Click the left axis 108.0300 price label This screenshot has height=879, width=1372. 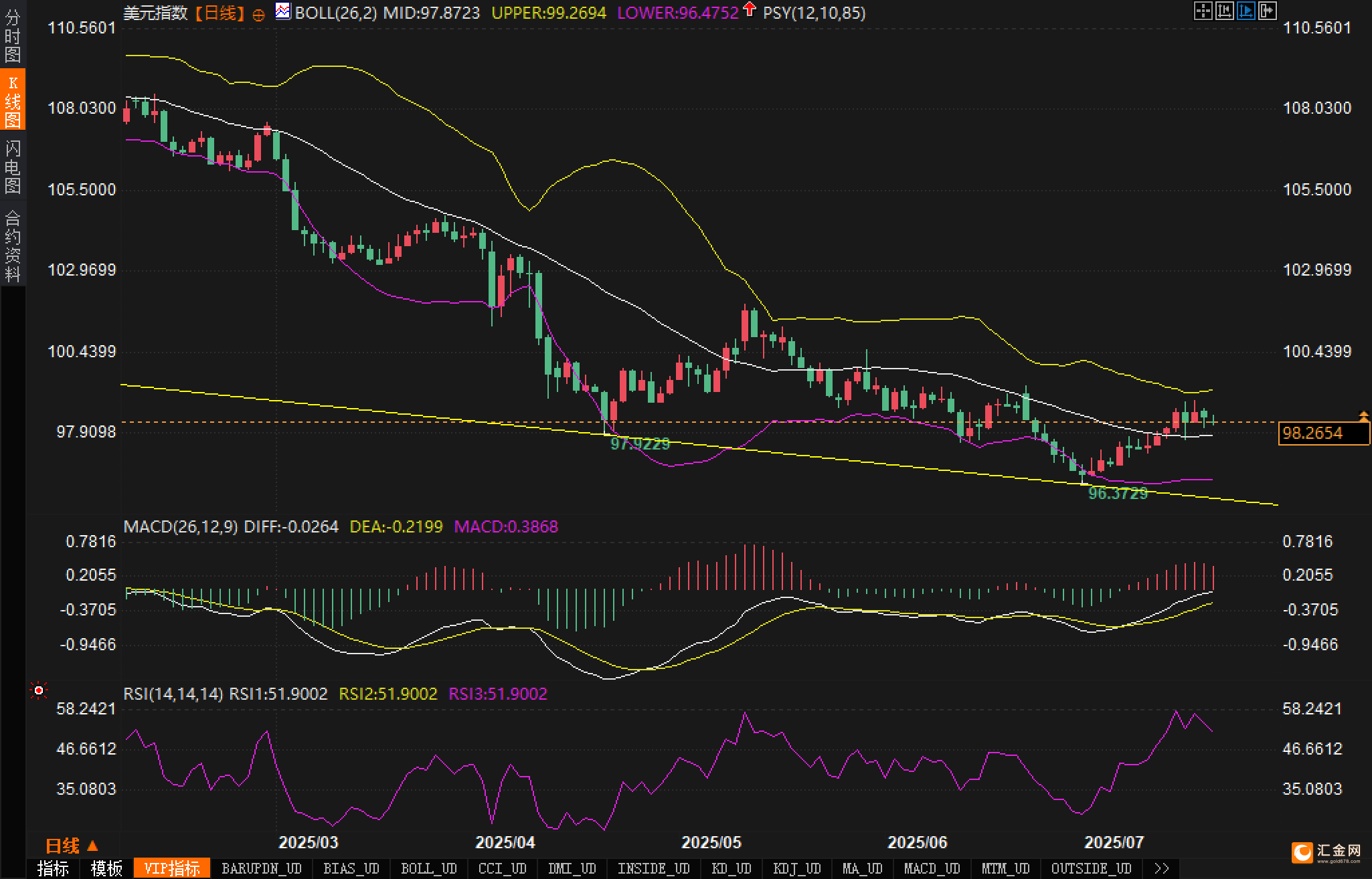(x=81, y=108)
